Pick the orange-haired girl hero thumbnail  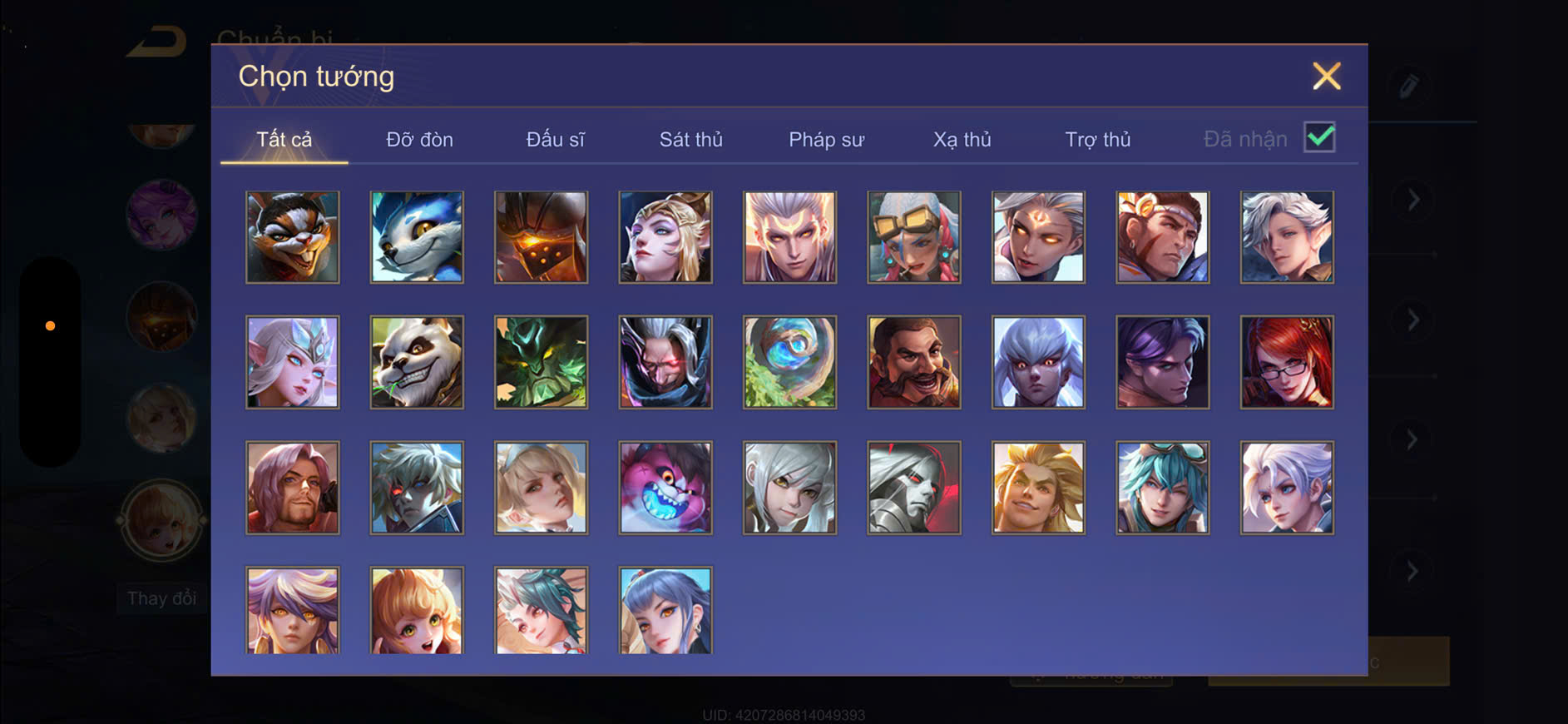(417, 611)
